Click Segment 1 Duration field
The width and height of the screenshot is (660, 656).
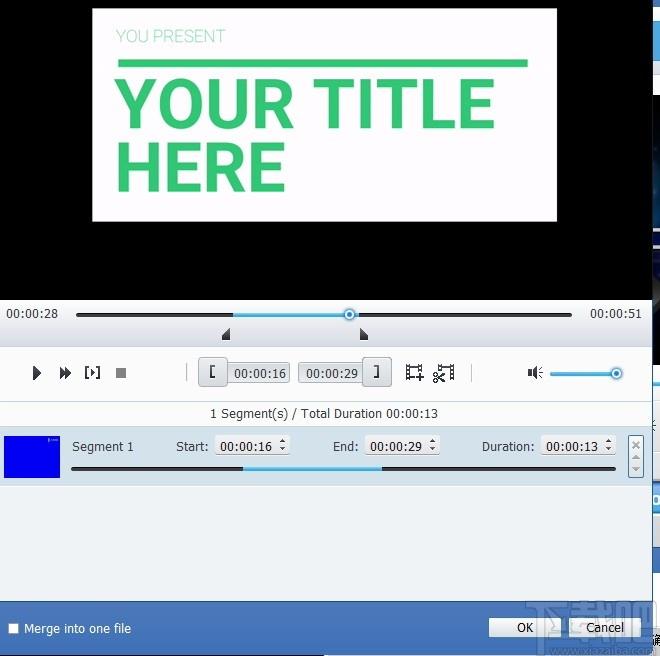(572, 446)
